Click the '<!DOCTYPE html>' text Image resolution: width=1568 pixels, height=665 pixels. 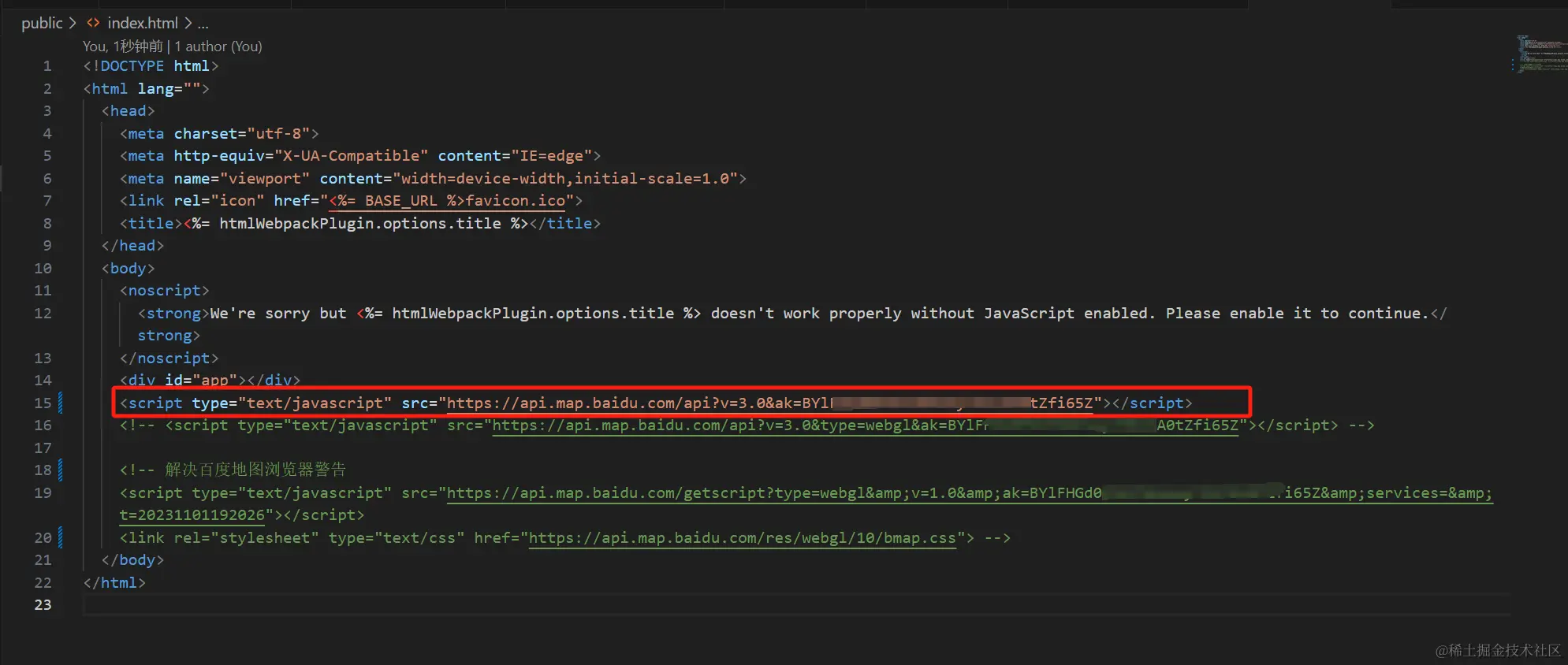pyautogui.click(x=151, y=66)
